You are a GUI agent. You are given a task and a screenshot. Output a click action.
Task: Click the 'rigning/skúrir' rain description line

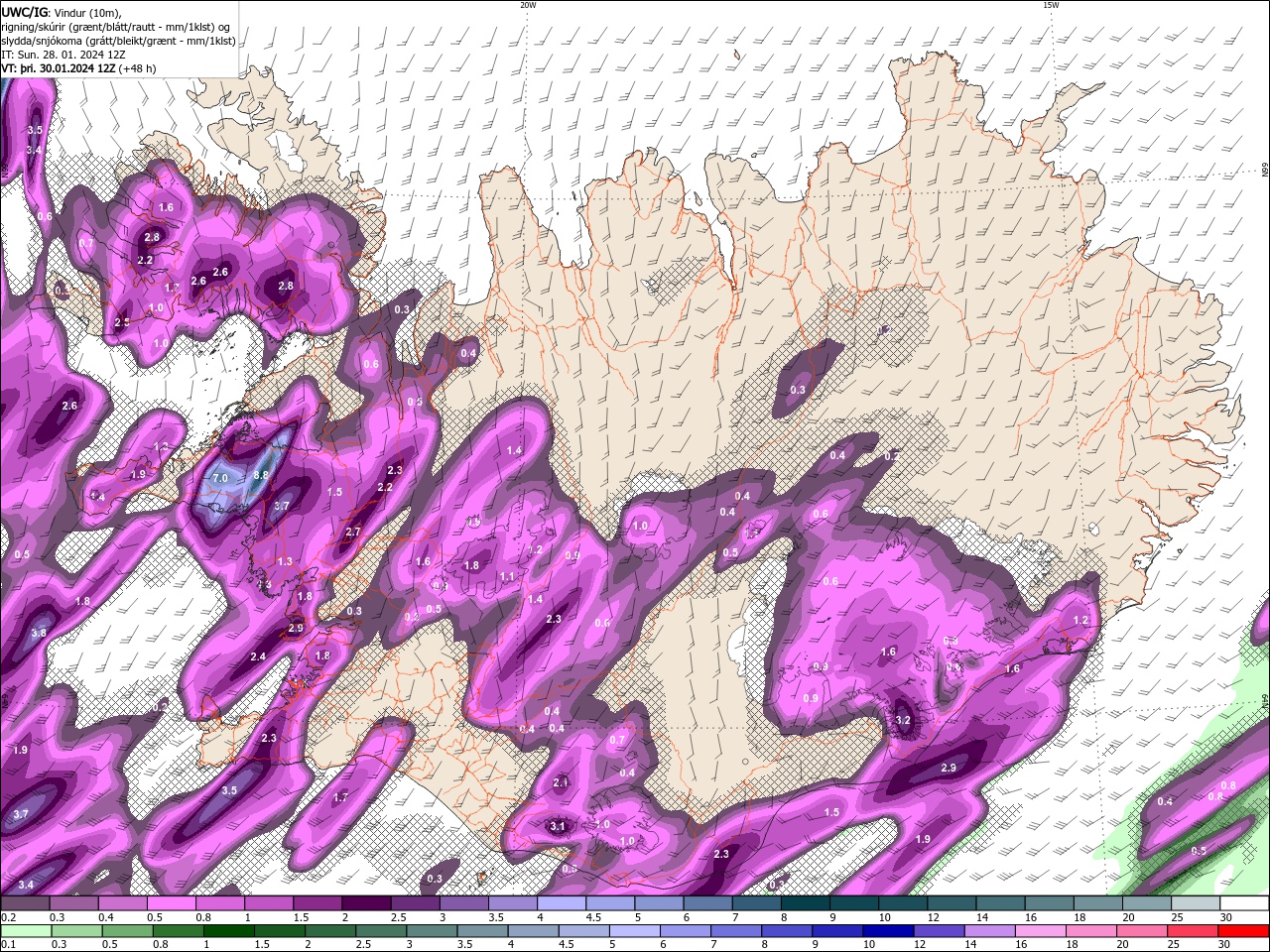[115, 26]
